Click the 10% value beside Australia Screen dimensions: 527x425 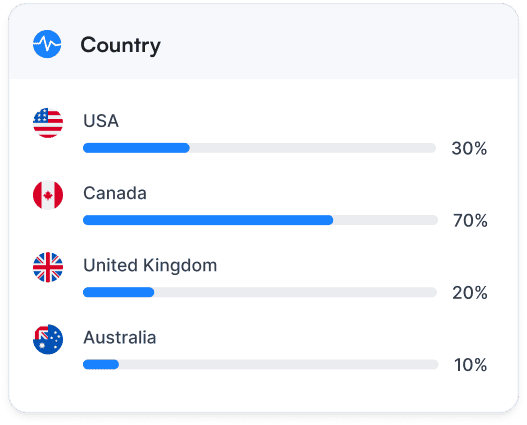click(470, 365)
